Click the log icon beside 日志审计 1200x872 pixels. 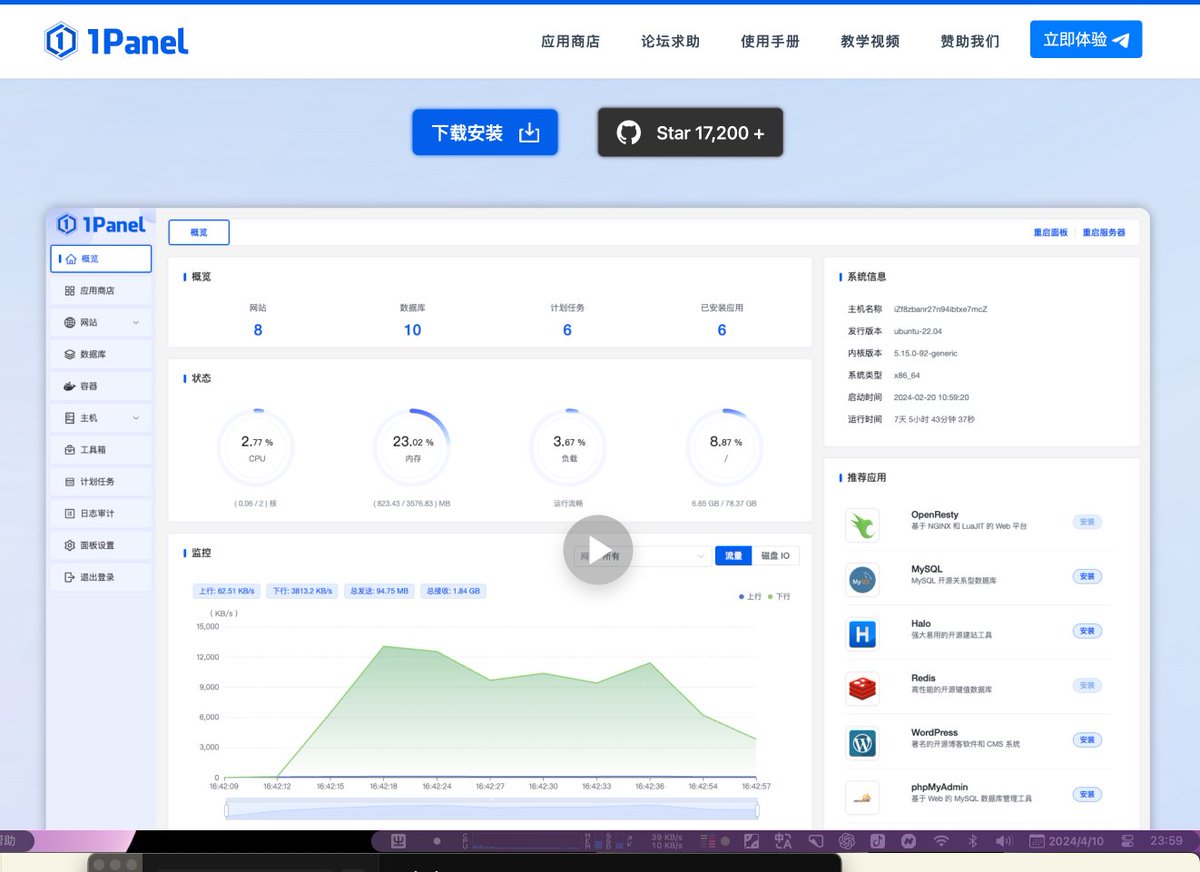click(70, 513)
